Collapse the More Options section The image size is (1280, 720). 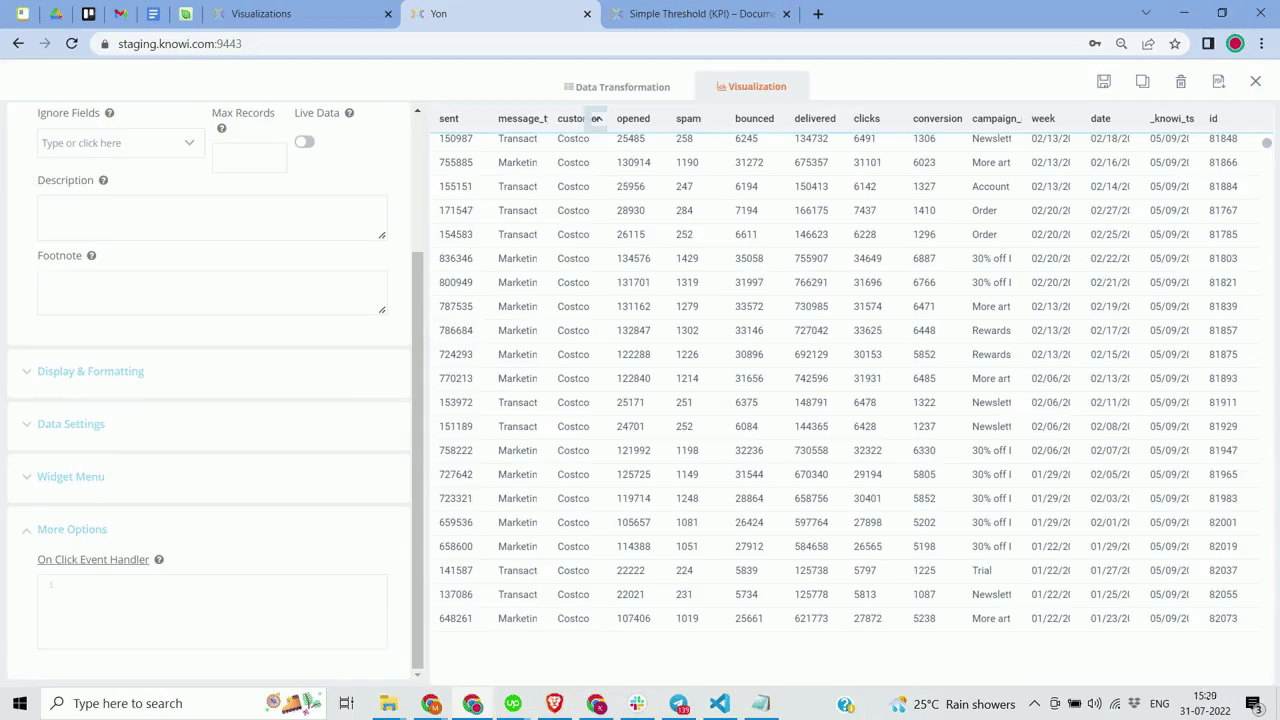click(x=71, y=530)
